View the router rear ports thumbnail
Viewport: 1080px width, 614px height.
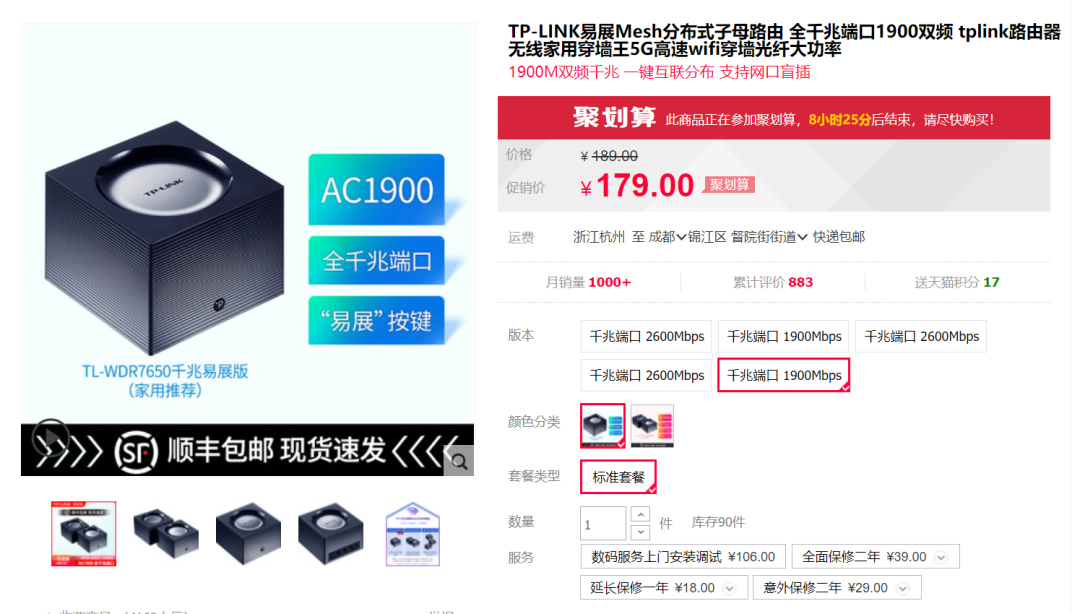330,534
